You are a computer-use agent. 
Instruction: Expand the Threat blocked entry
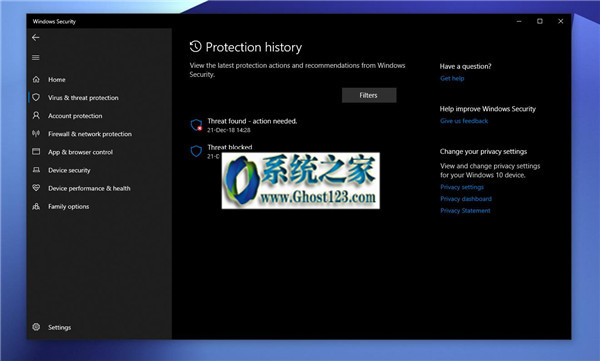click(230, 147)
